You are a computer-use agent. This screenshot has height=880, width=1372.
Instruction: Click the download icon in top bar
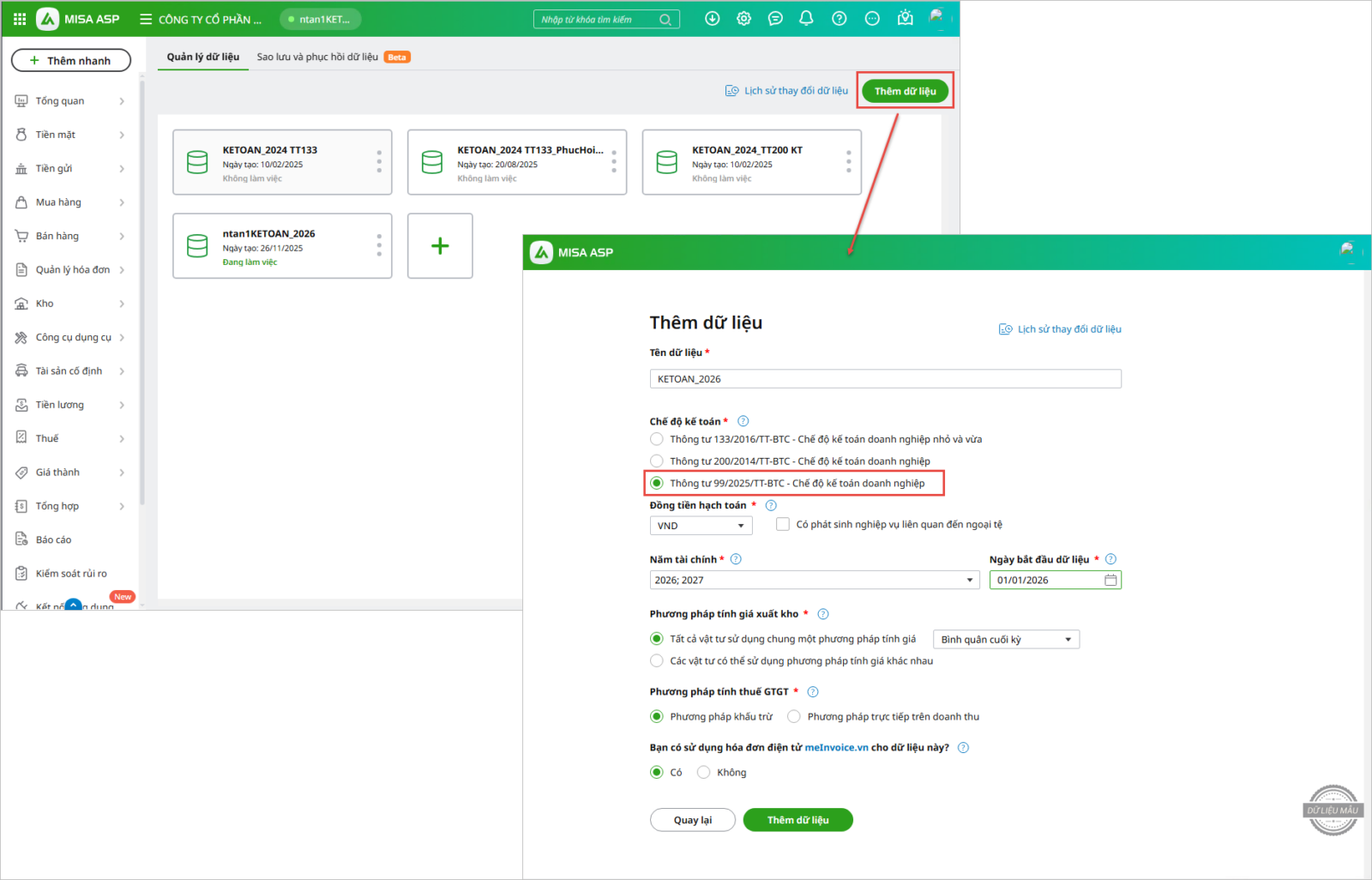pyautogui.click(x=712, y=18)
